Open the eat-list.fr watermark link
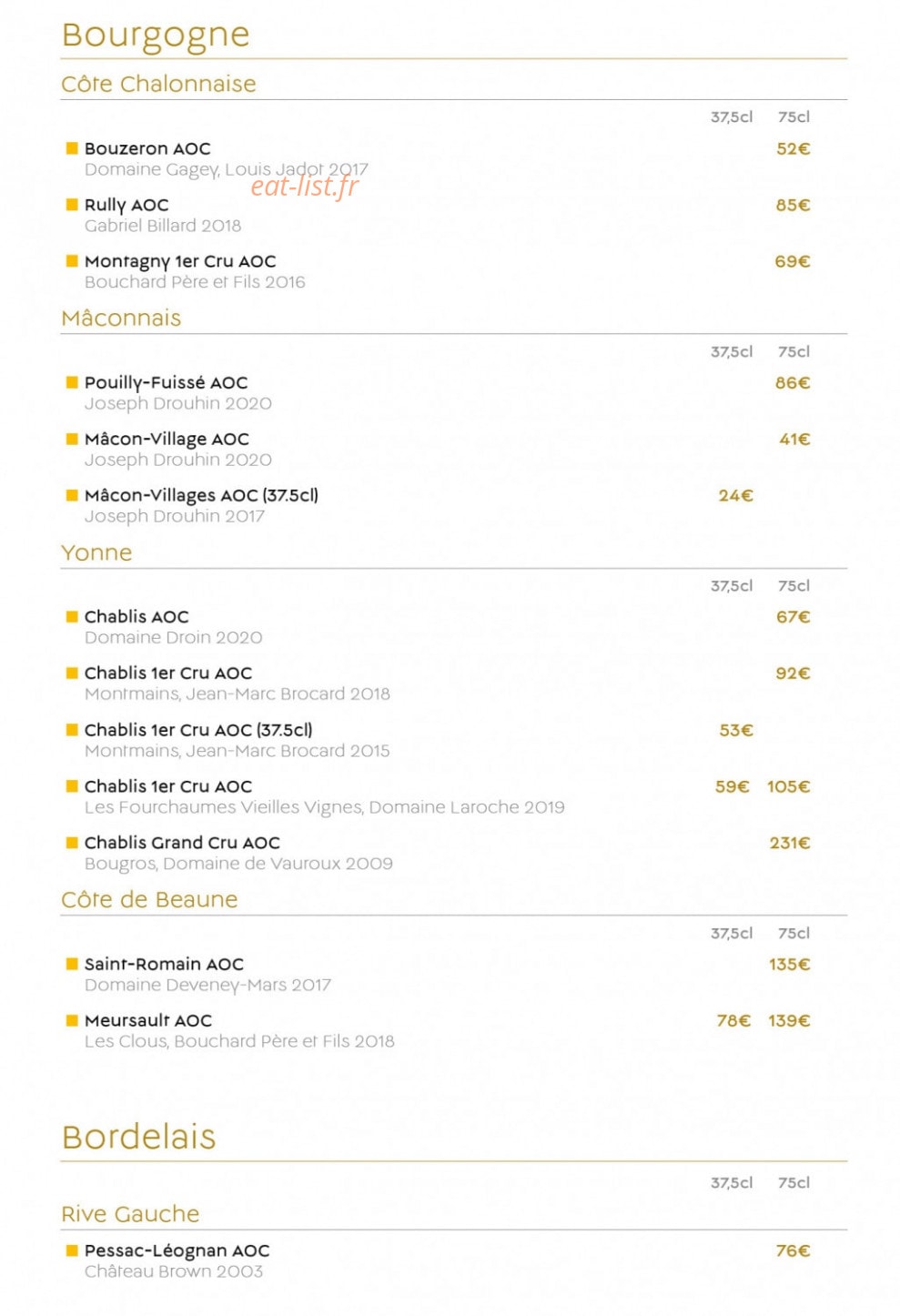This screenshot has height=1316, width=900. coord(305,186)
